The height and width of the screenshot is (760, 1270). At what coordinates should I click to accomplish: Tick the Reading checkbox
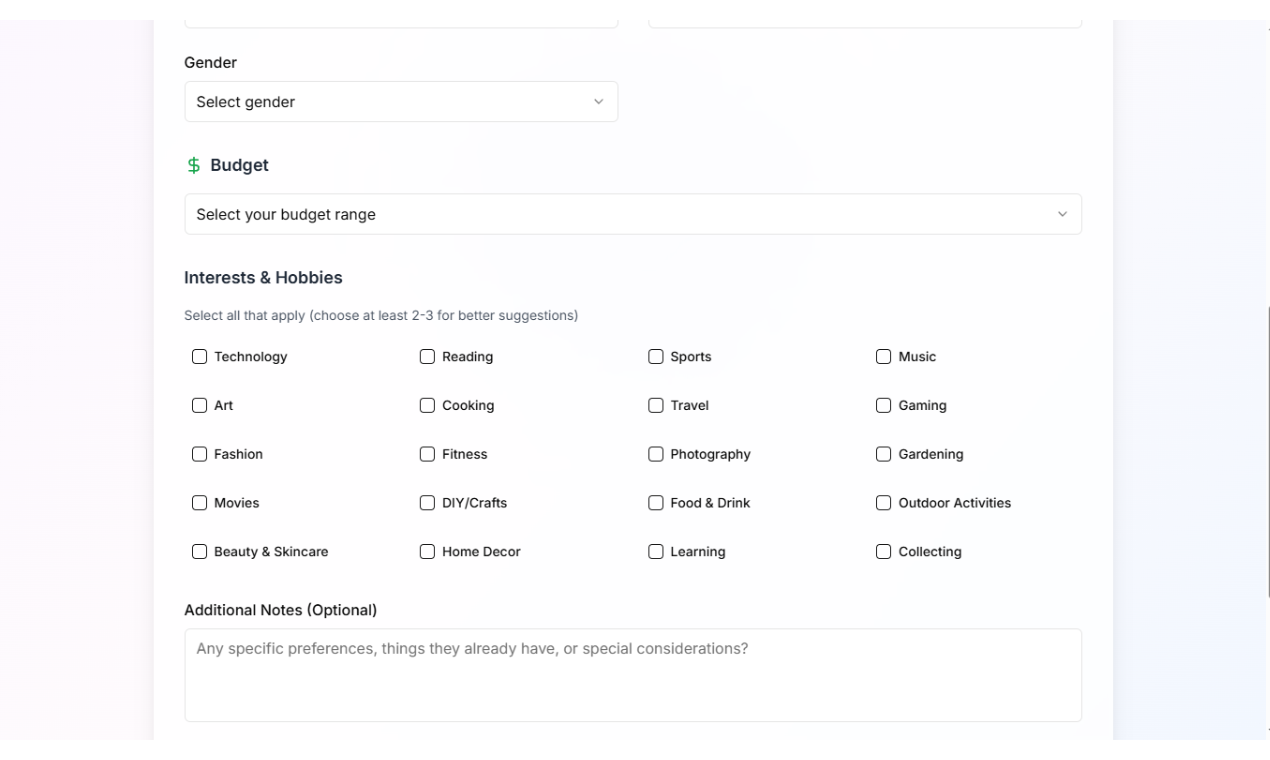(428, 357)
